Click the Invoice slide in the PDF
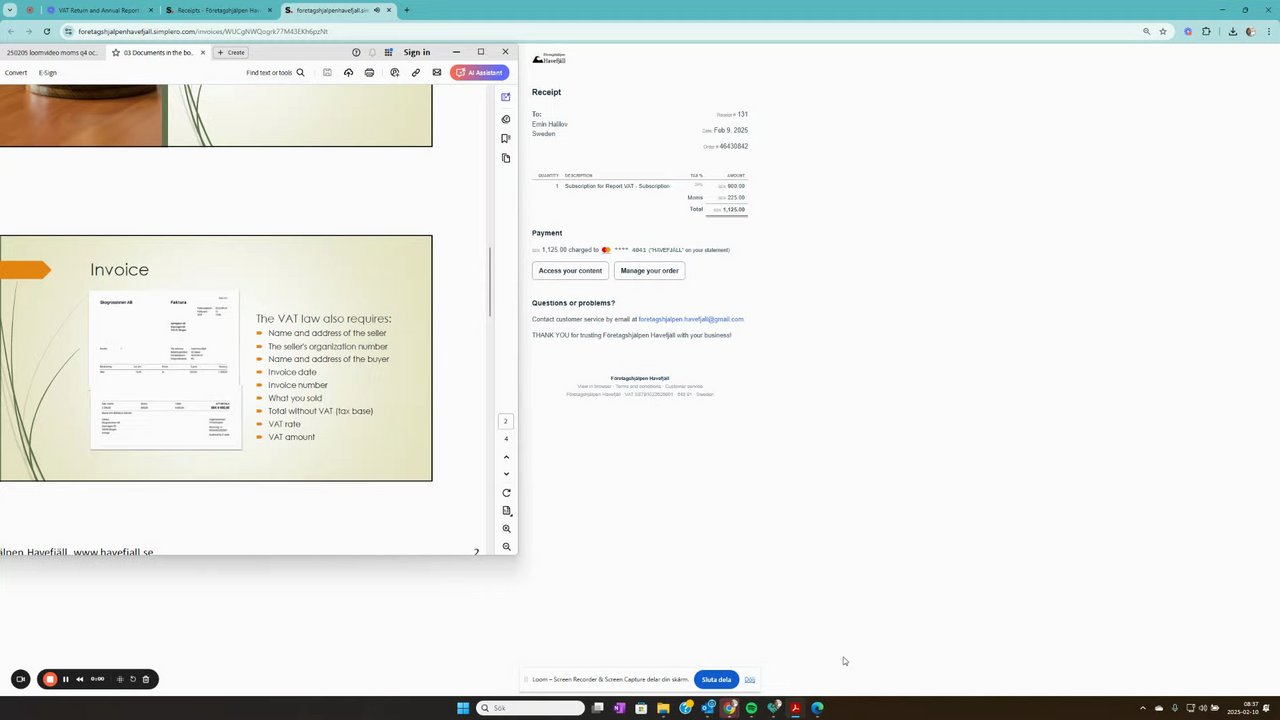 click(216, 358)
